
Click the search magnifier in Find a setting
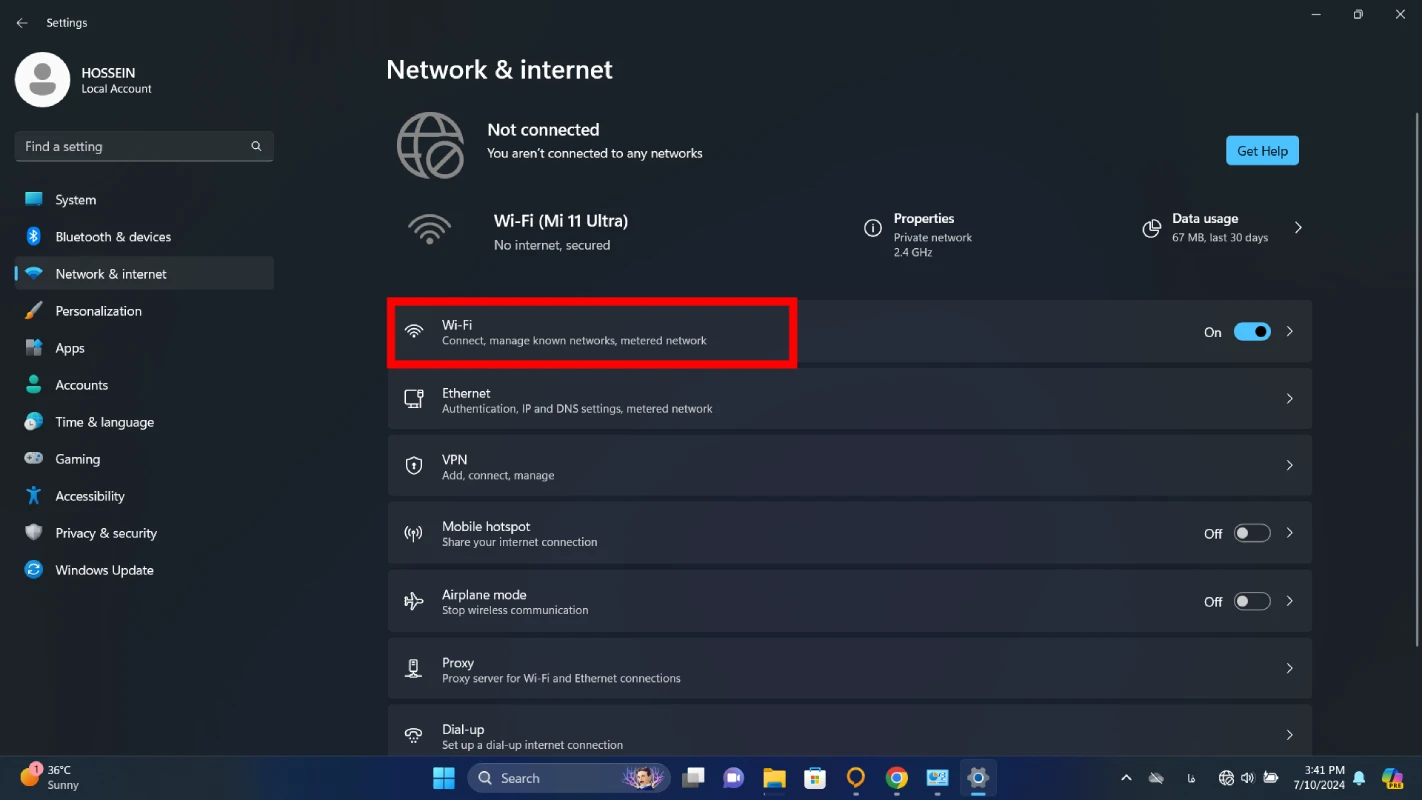tap(256, 146)
